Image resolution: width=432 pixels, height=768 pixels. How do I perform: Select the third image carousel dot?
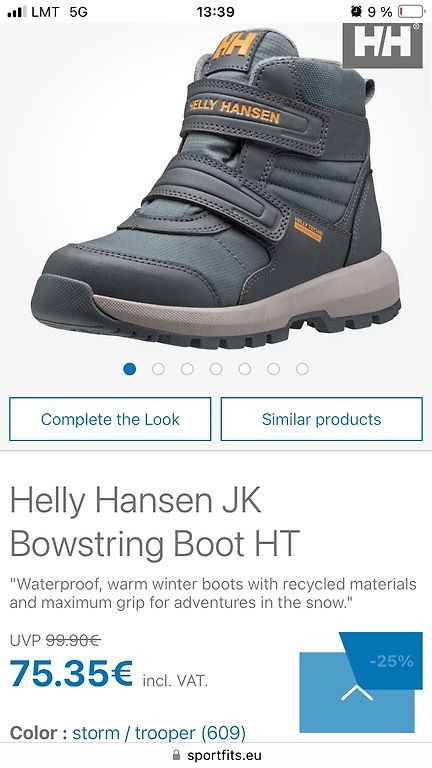[x=187, y=369]
